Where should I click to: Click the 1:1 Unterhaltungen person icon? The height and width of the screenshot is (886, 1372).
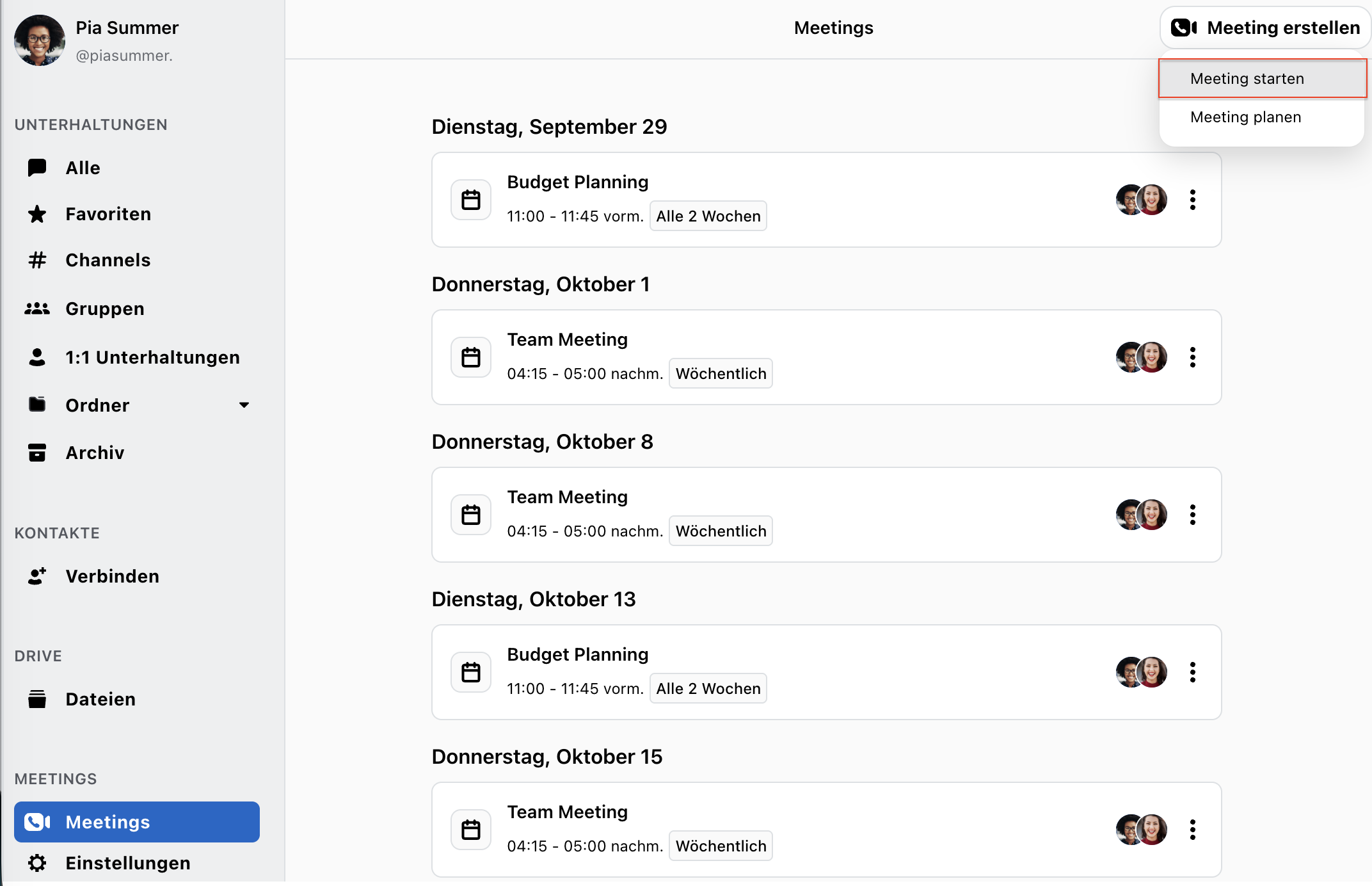37,357
